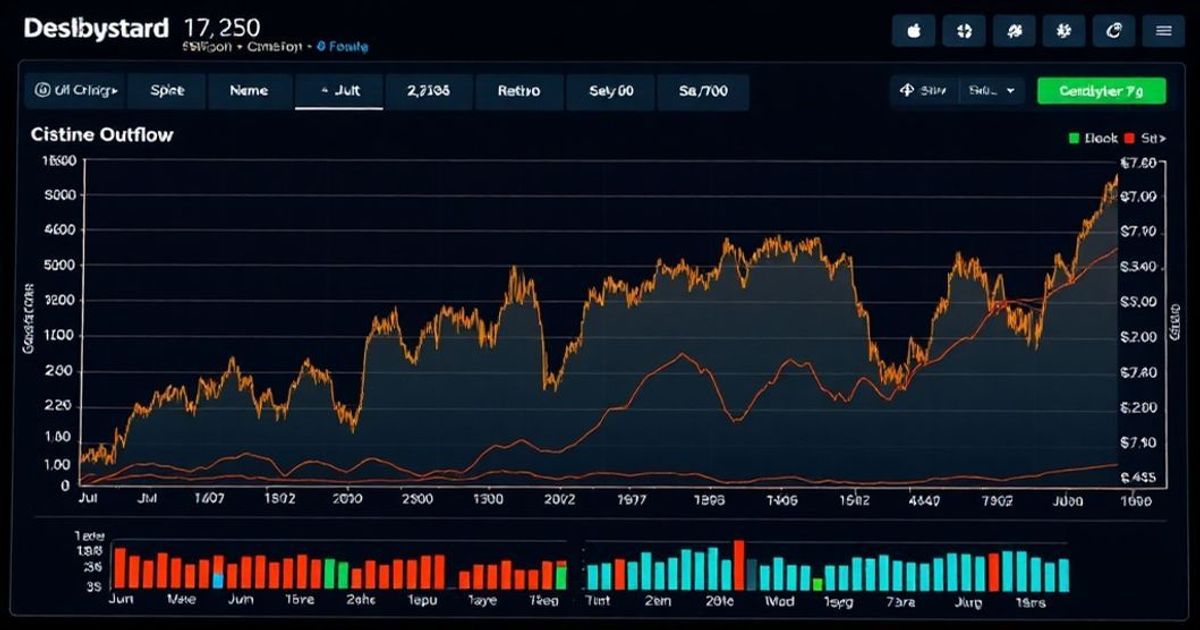This screenshot has height=630, width=1200.
Task: Open the Ul Crig filter dropdown
Action: [x=75, y=91]
